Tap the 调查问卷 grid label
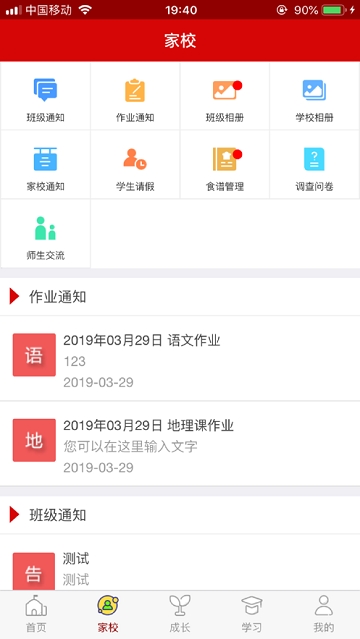The width and height of the screenshot is (360, 639). [314, 187]
